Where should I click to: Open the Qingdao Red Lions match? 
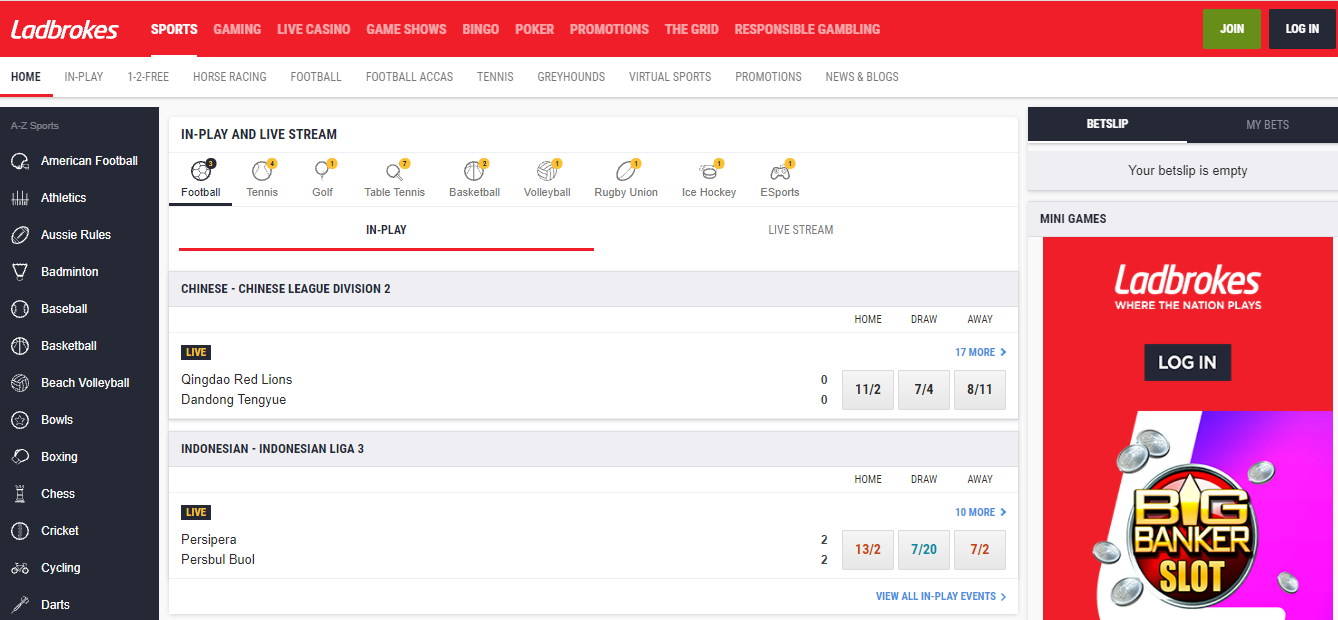pos(237,380)
